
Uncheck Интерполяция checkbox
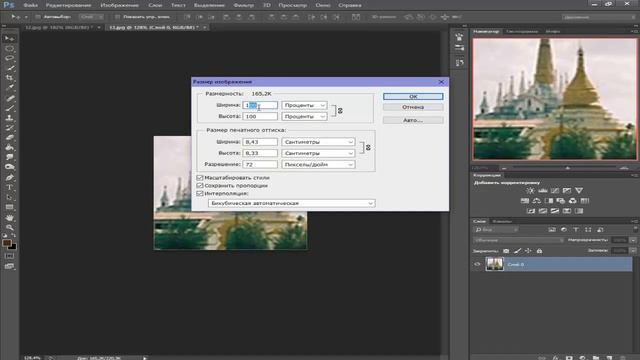[200, 193]
